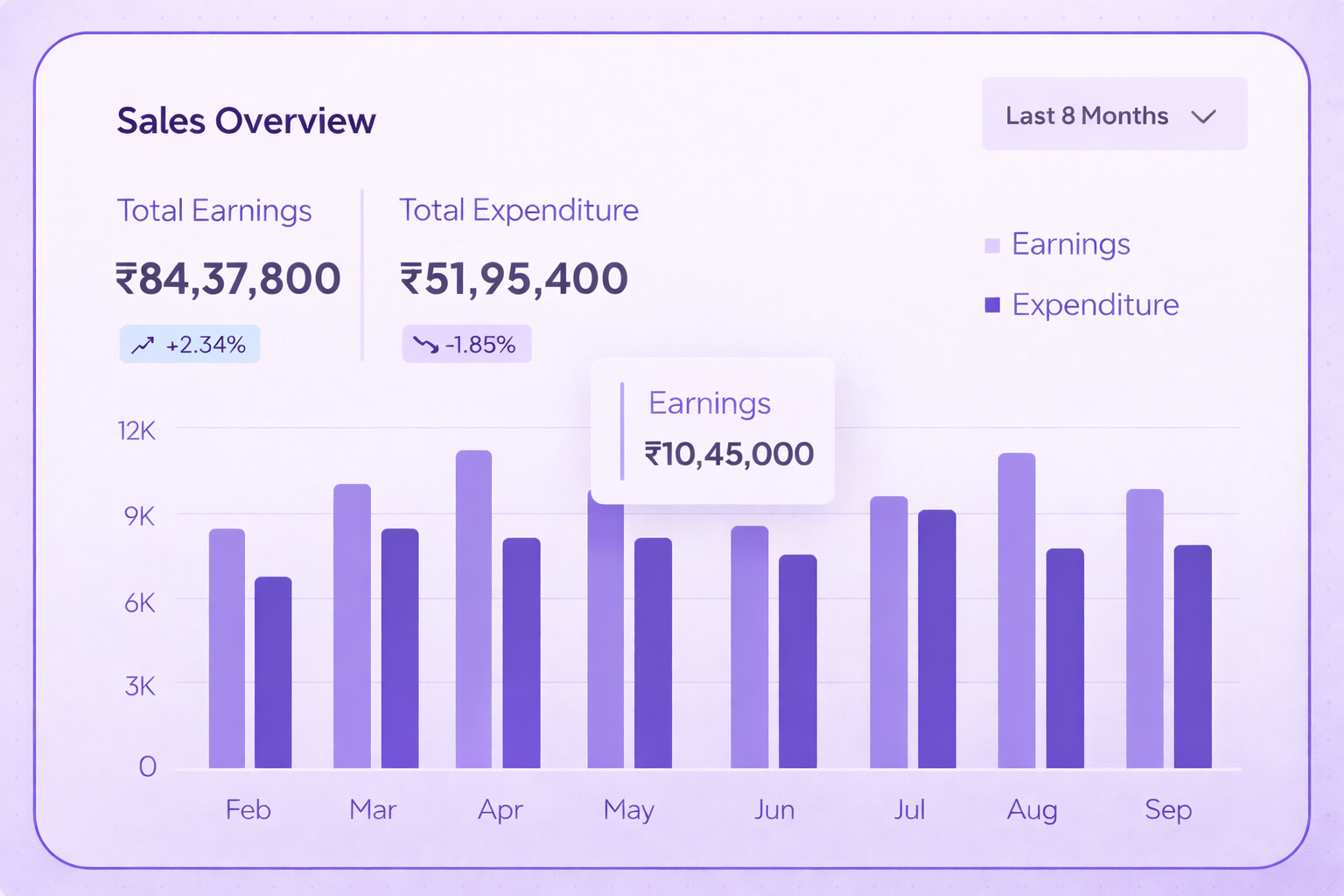Toggle the Earnings legend square
This screenshot has width=1344, height=896.
tap(991, 245)
